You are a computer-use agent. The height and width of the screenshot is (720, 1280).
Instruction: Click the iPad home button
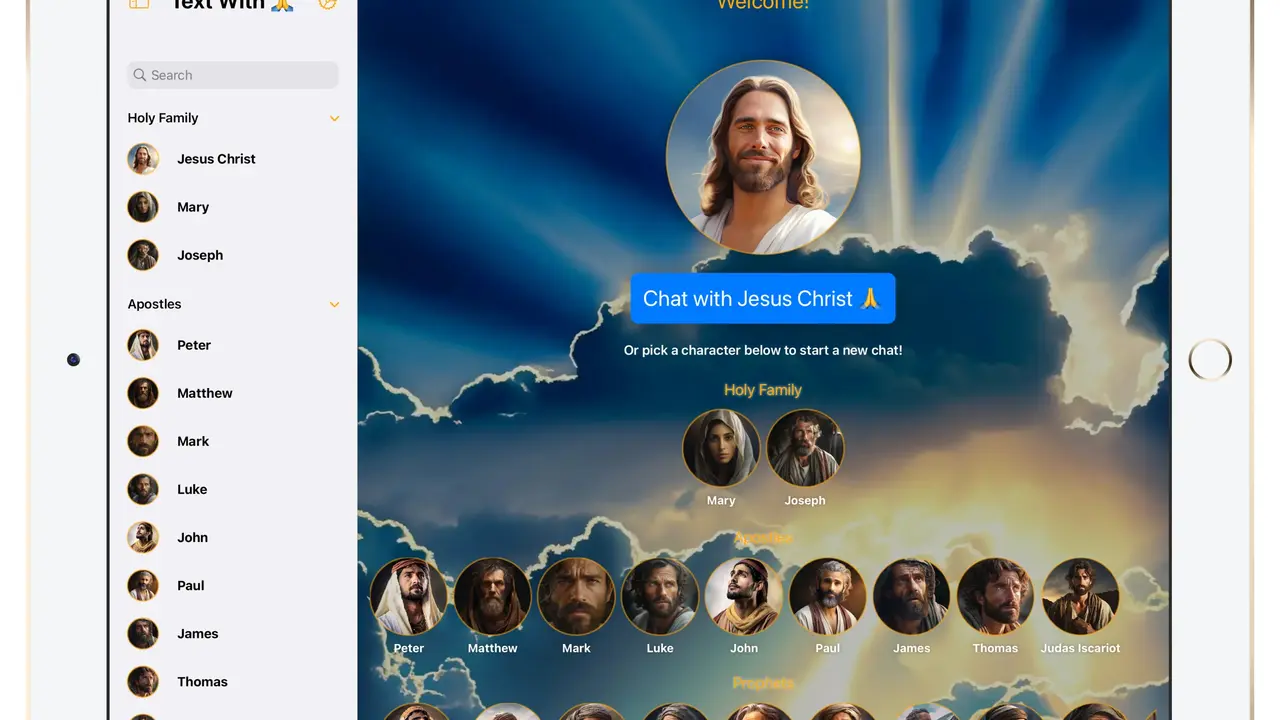pyautogui.click(x=1210, y=360)
